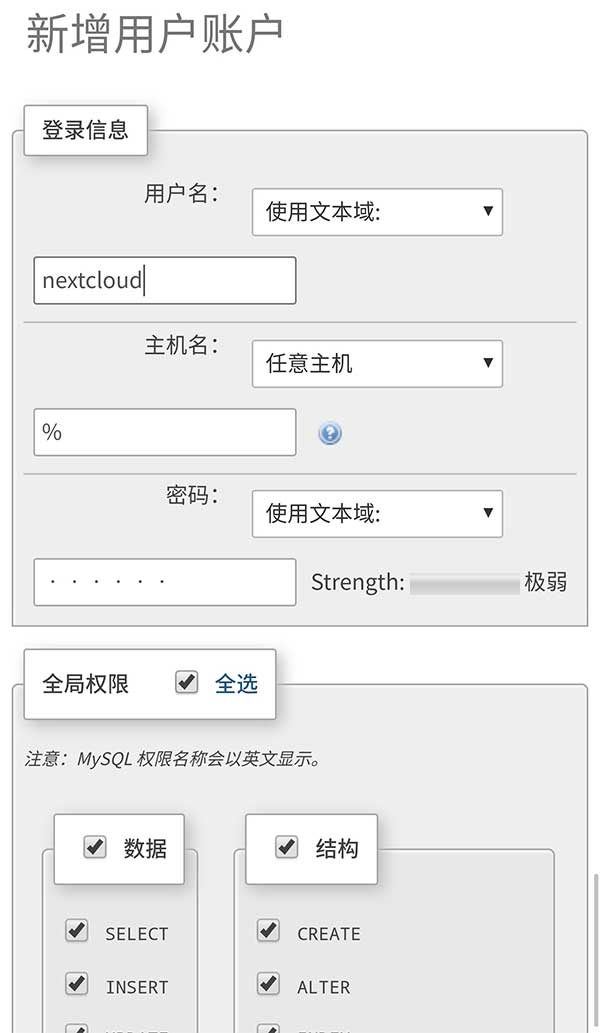Select the hostname field containing %
The width and height of the screenshot is (600, 1033).
pyautogui.click(x=163, y=431)
